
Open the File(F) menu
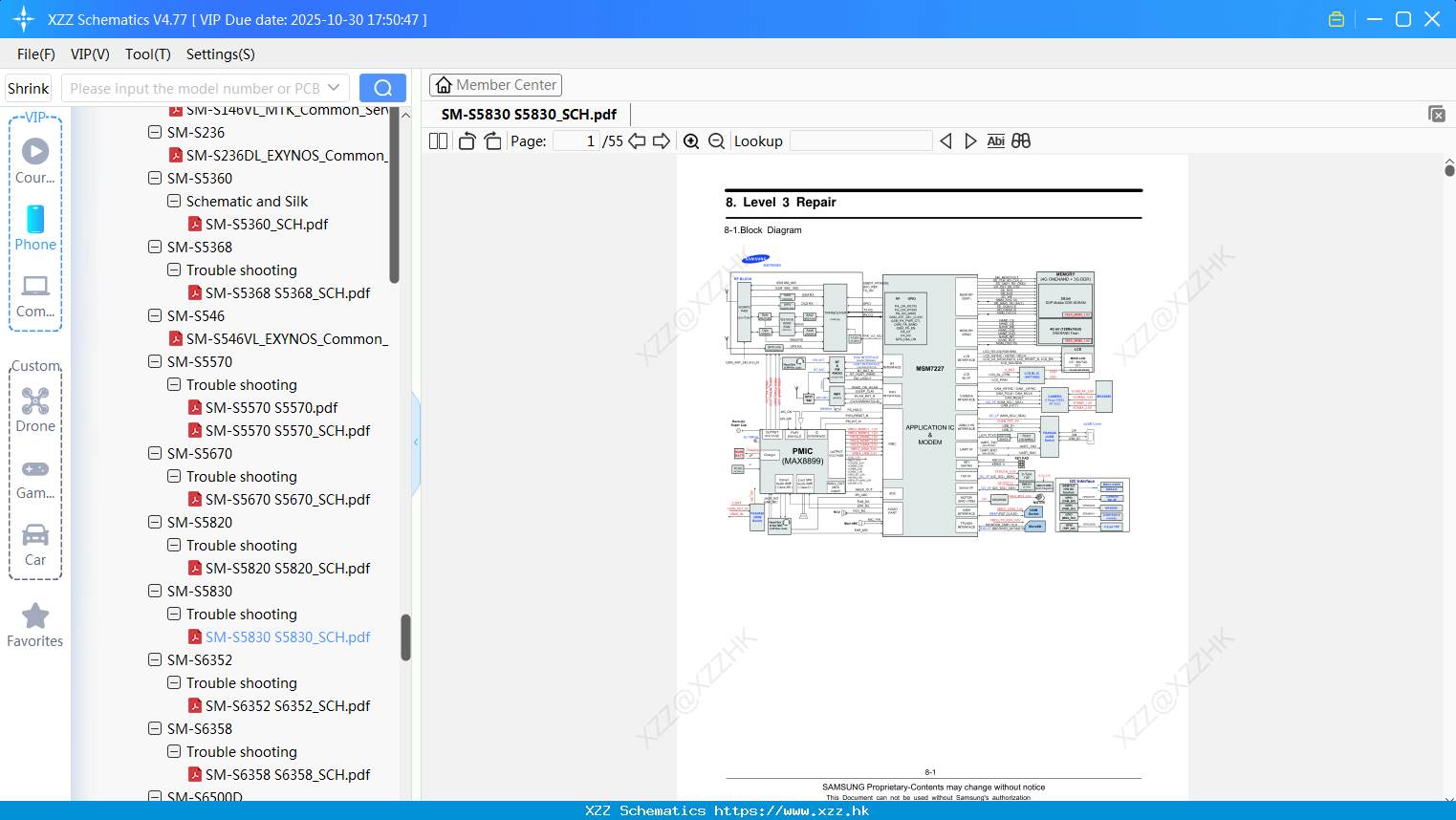36,54
